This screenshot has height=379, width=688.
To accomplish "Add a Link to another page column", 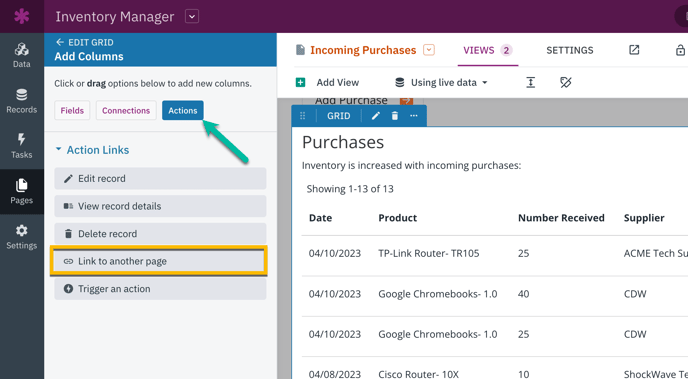I will [x=159, y=261].
